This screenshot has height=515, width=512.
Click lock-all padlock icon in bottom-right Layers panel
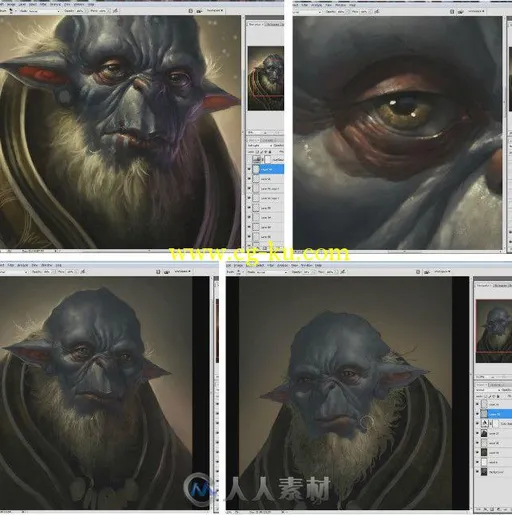click(x=498, y=396)
